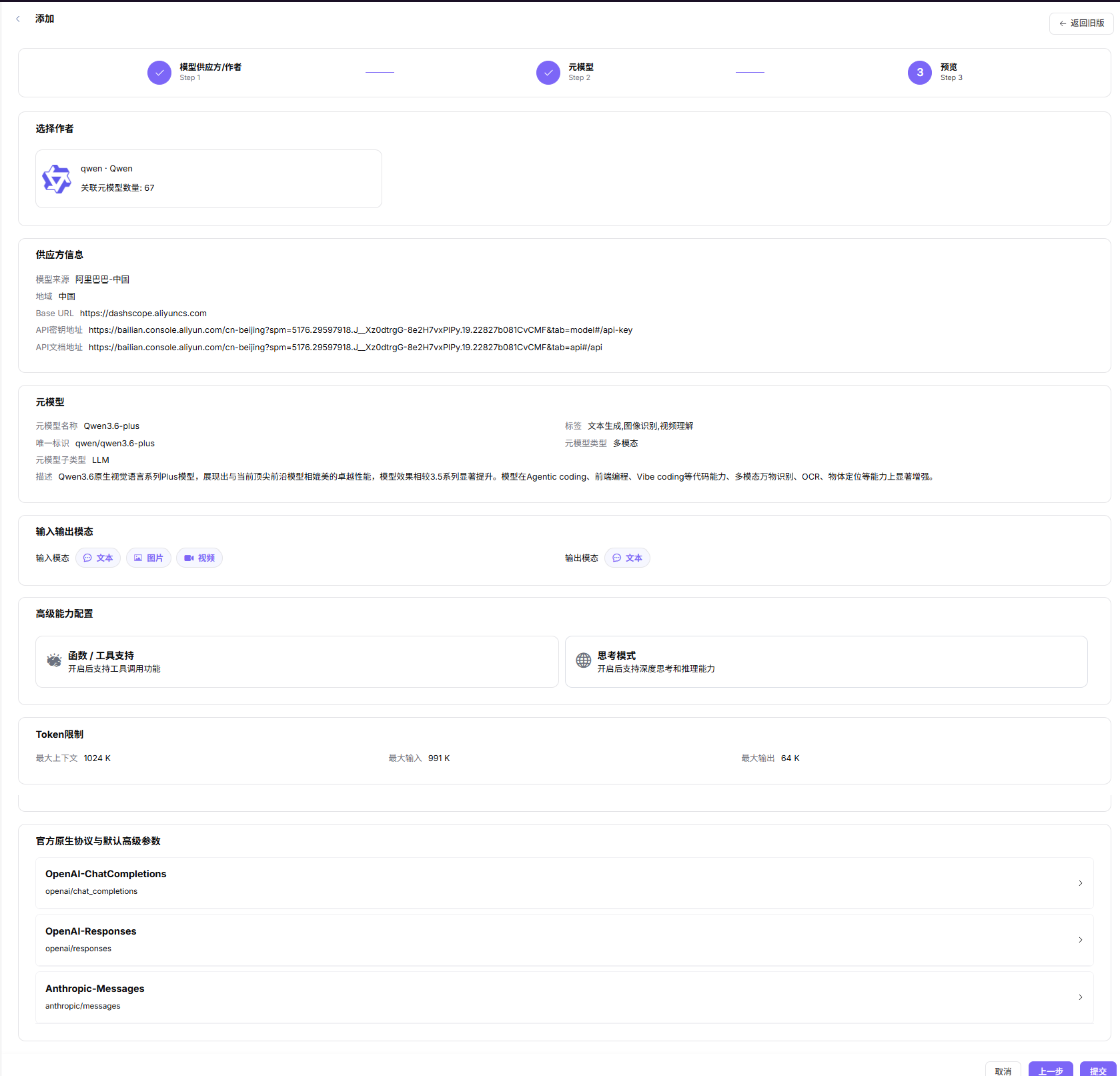Click the OpenAI-Responses protocol title

91,931
